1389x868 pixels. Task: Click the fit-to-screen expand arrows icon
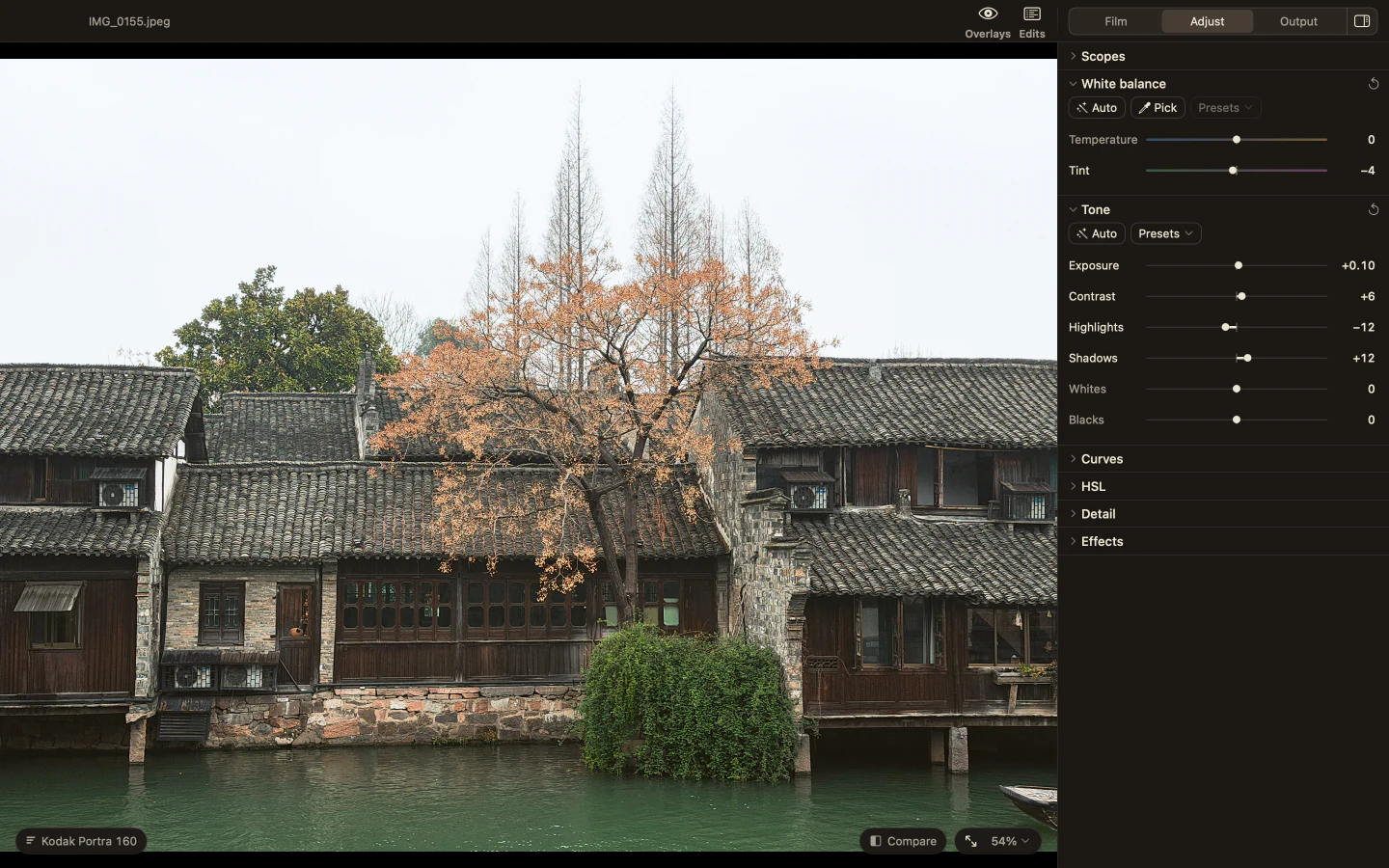[970, 841]
